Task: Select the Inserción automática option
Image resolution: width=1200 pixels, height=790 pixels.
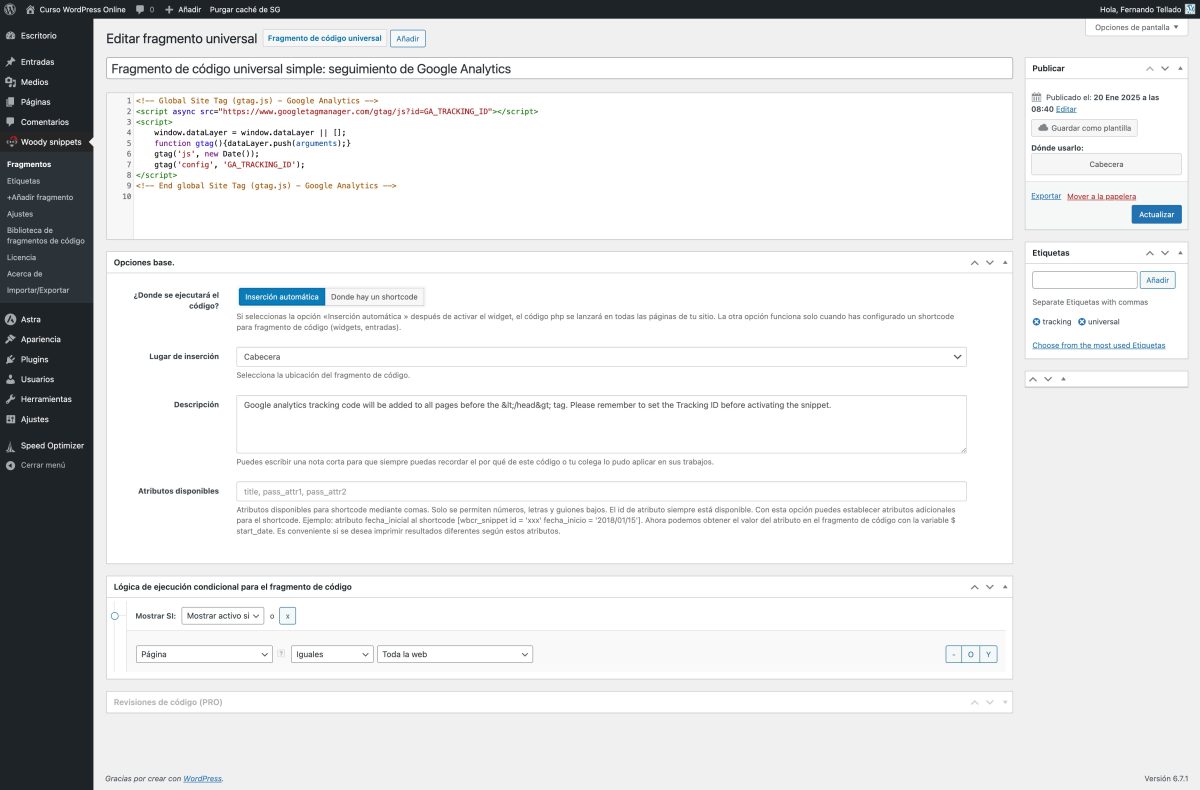Action: [283, 296]
